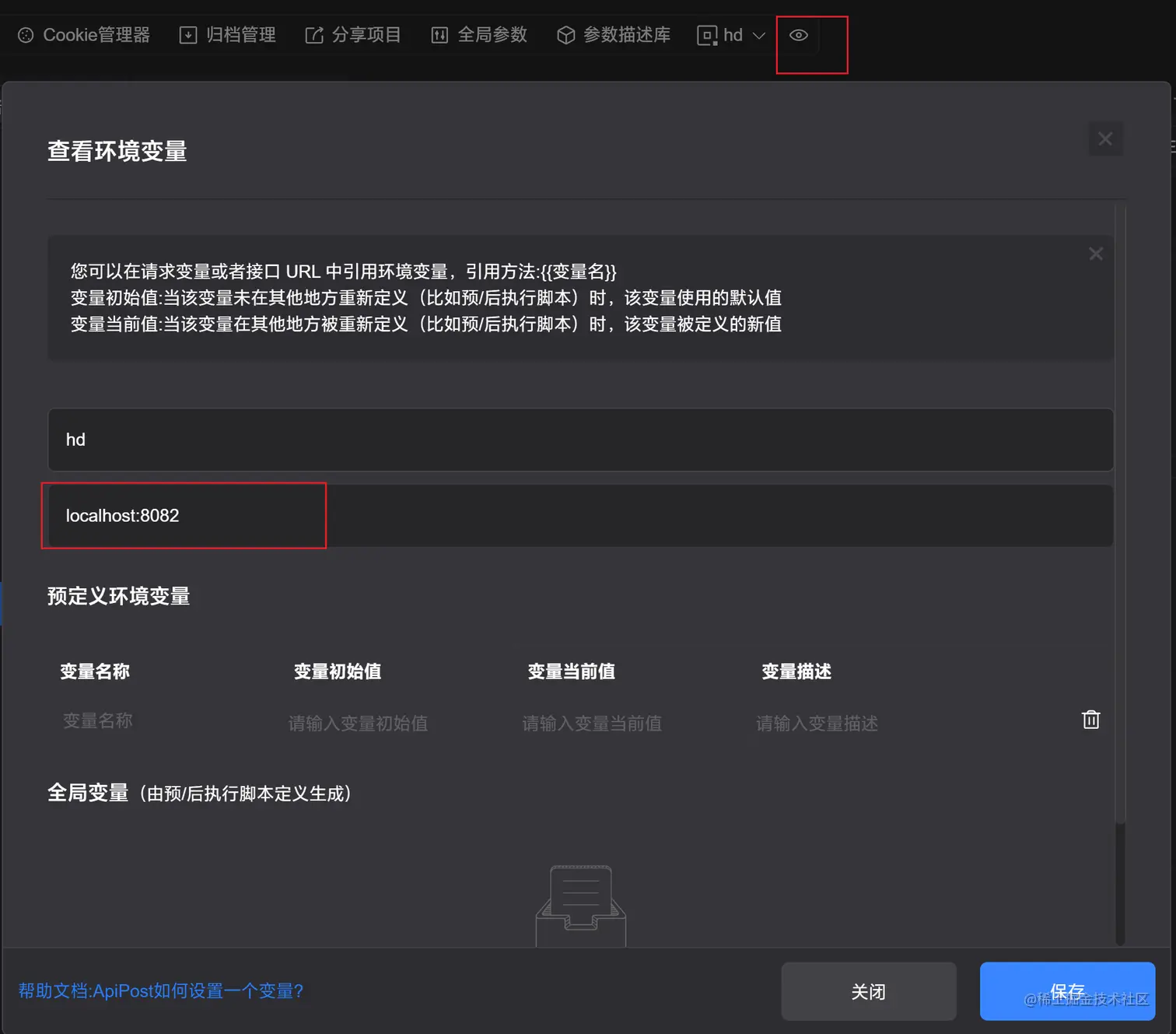This screenshot has height=1034, width=1176.
Task: Close the 查看环境变量 dialog with the X
Action: [x=1105, y=138]
